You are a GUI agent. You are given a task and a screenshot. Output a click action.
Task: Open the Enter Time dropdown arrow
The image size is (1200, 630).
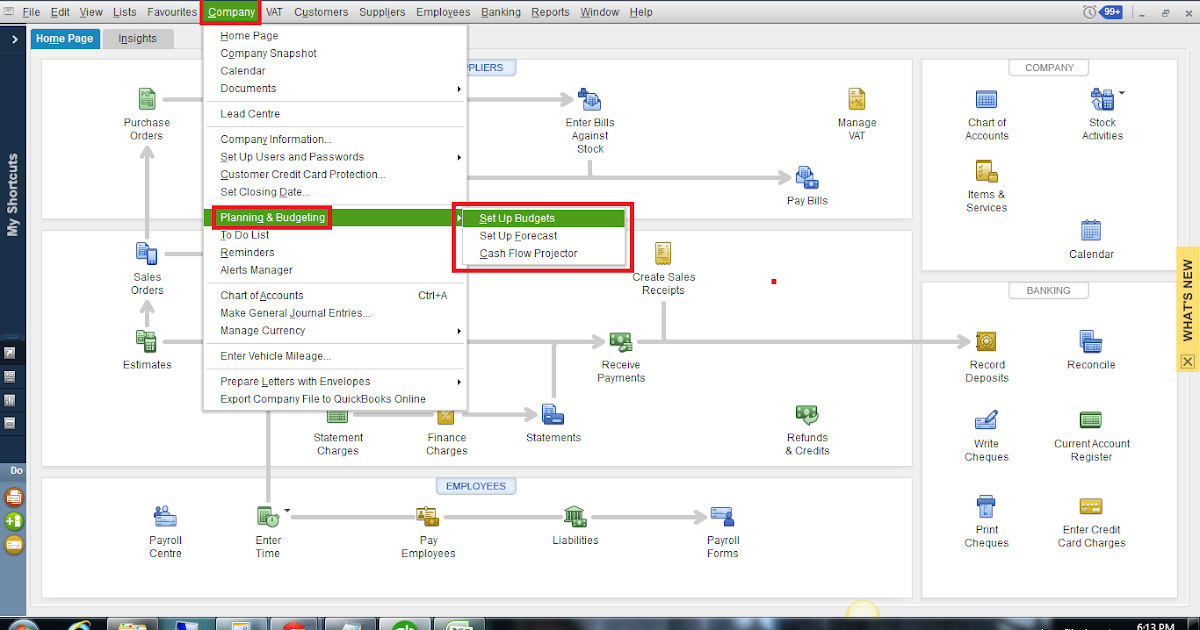tap(286, 511)
